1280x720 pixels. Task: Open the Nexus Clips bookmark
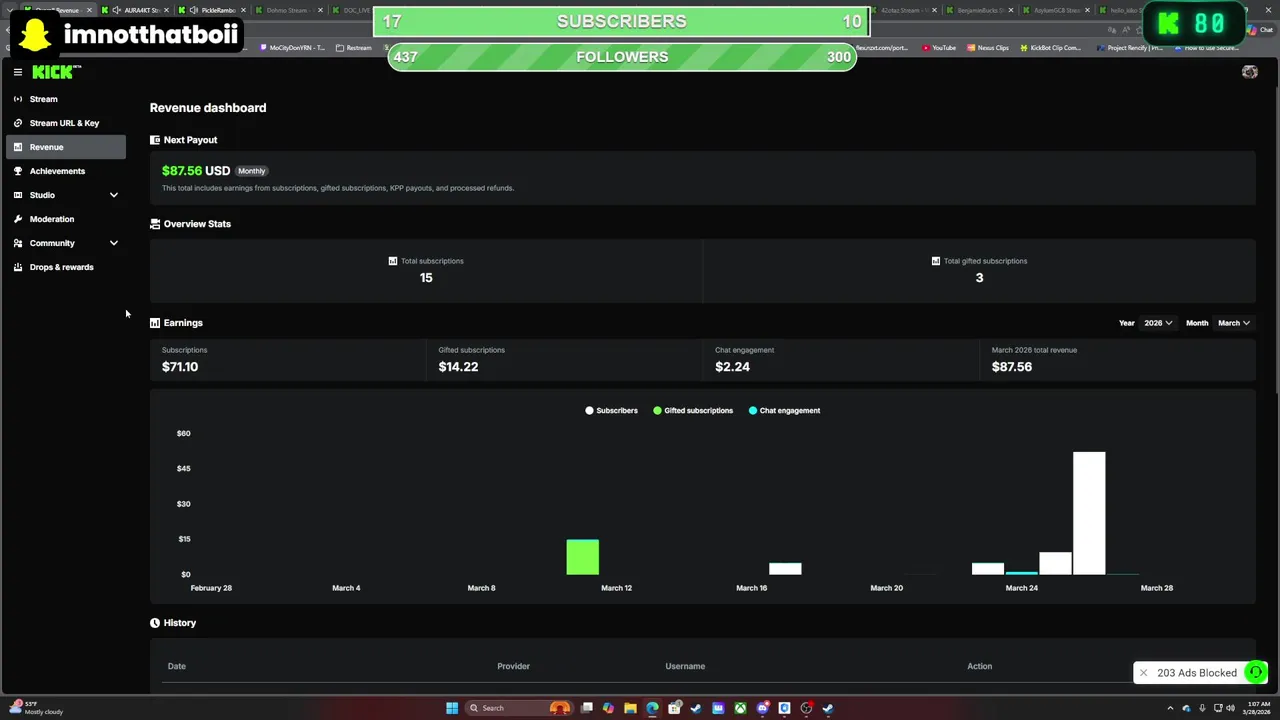point(988,48)
